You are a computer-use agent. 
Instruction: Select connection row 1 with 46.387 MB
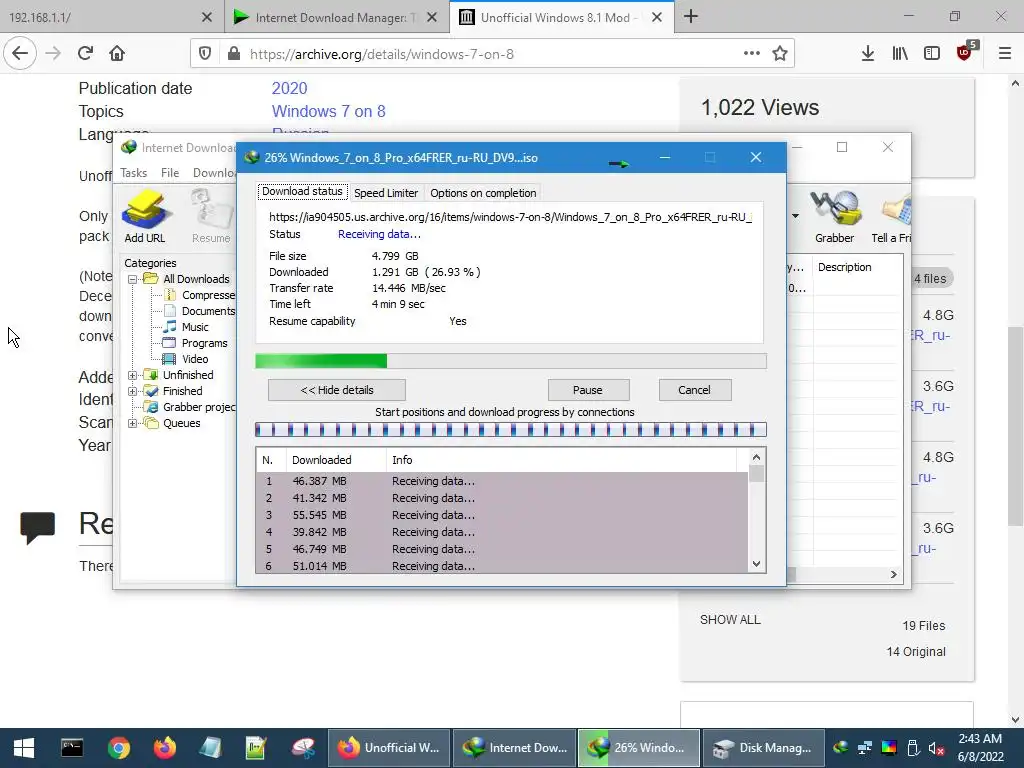tap(502, 481)
